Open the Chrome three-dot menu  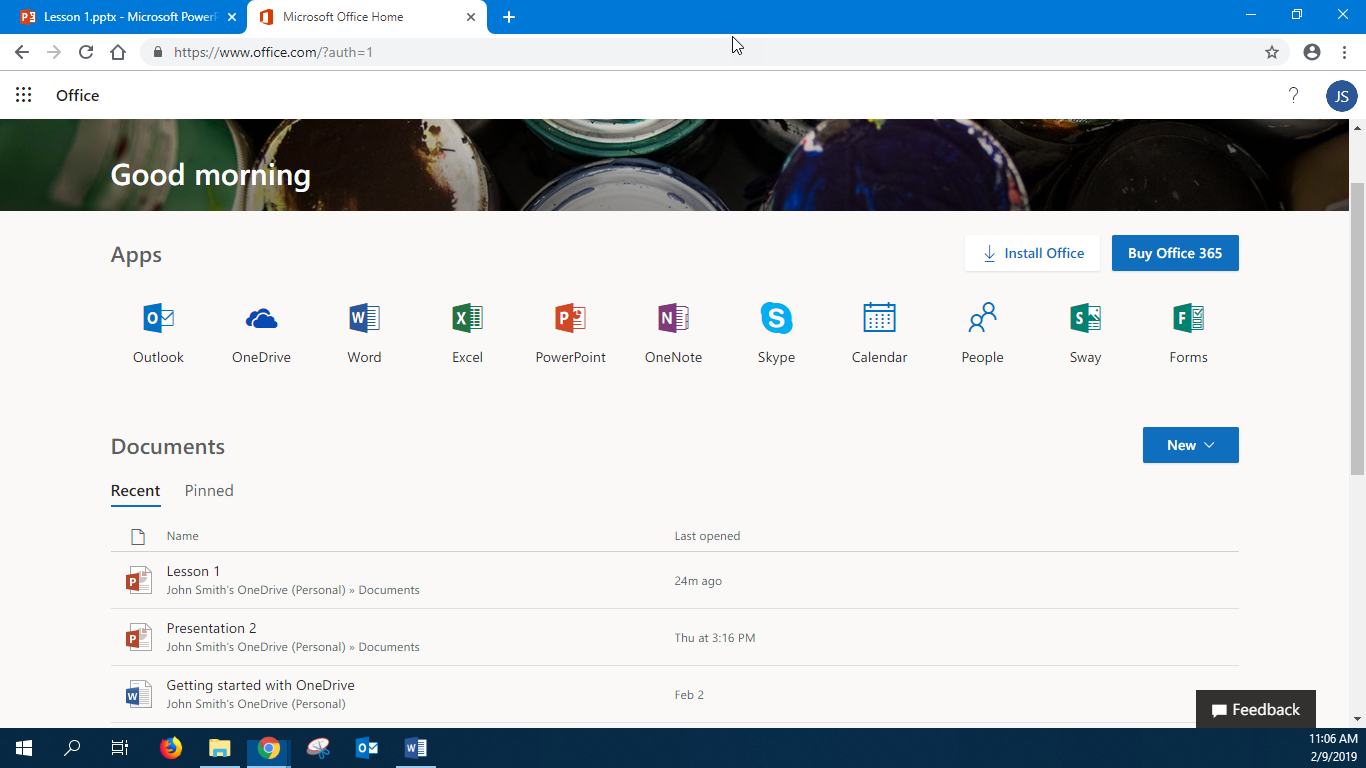[x=1343, y=52]
